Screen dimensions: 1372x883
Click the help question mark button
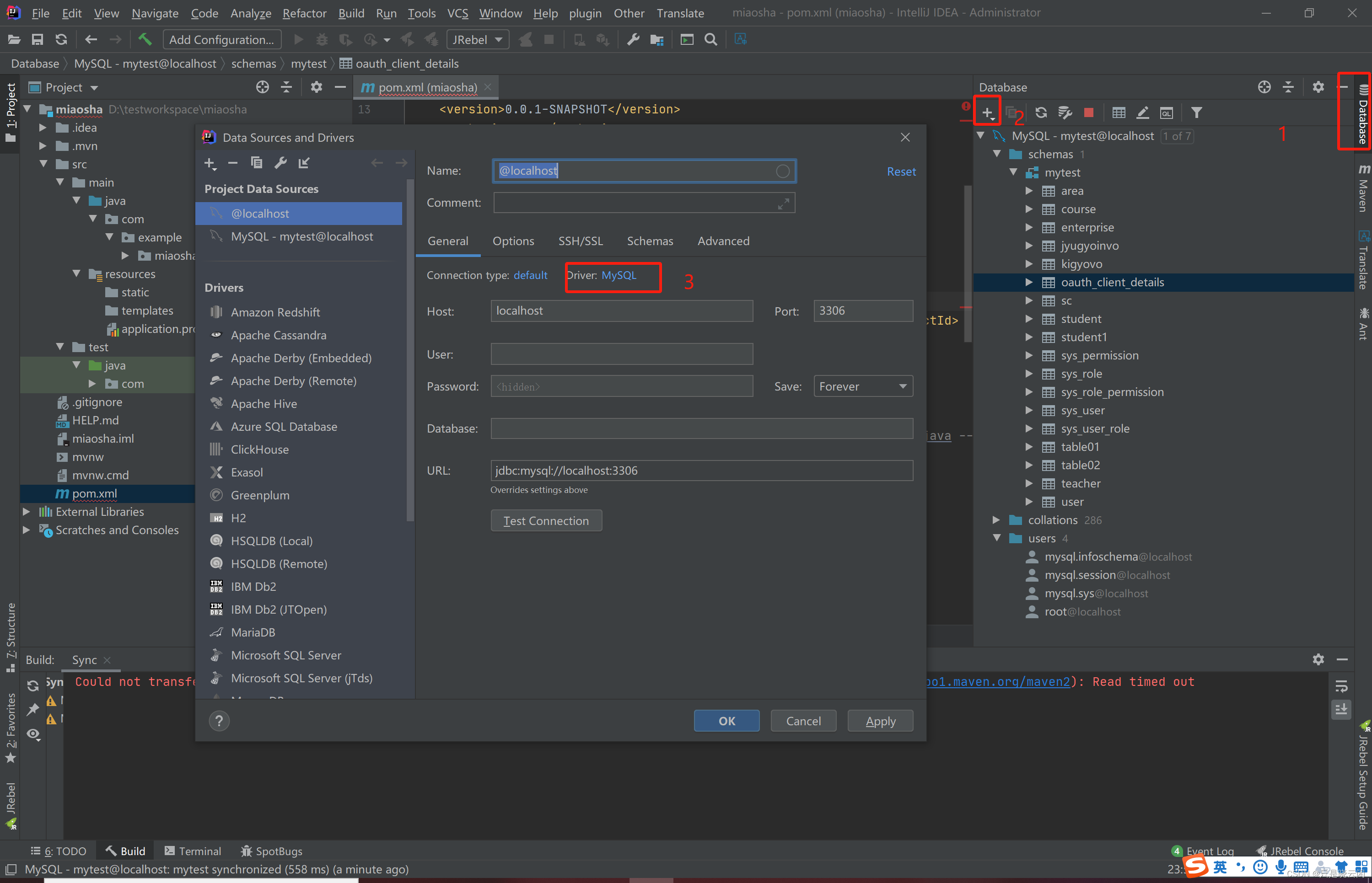coord(219,721)
